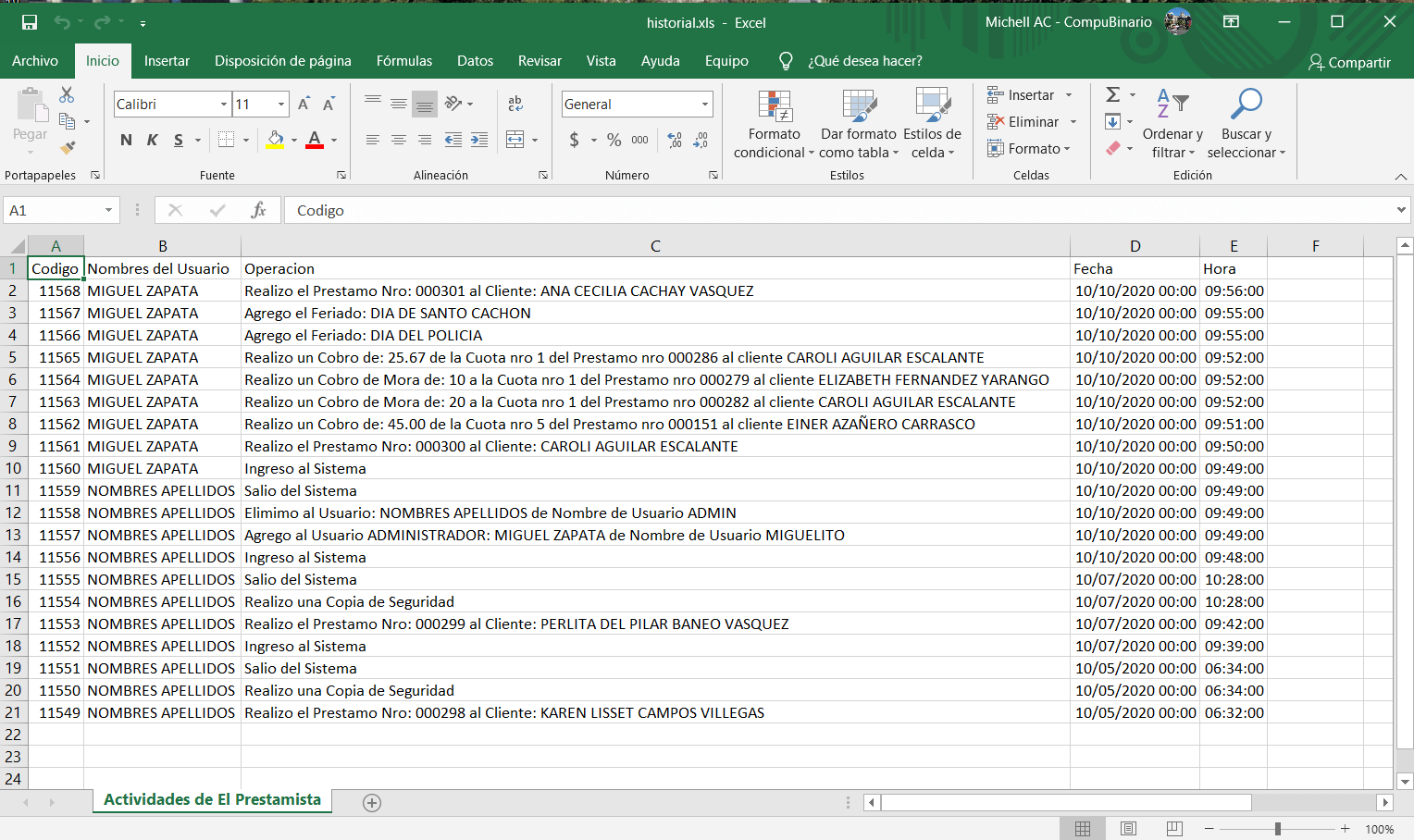Decrease font size with the smaller A
Viewport: 1414px width, 840px height.
[329, 105]
